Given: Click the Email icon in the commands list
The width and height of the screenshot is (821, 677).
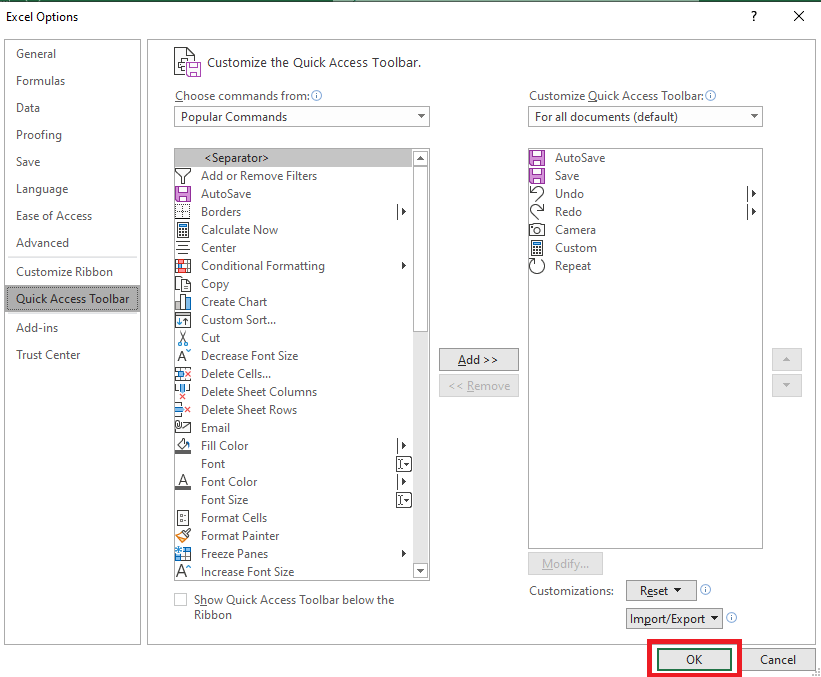Looking at the screenshot, I should [x=183, y=428].
